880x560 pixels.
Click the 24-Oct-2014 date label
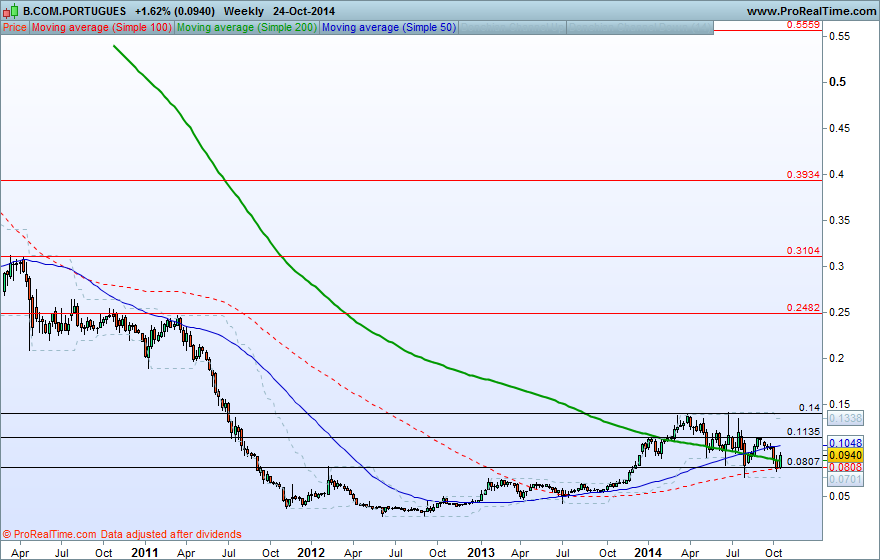coord(304,11)
